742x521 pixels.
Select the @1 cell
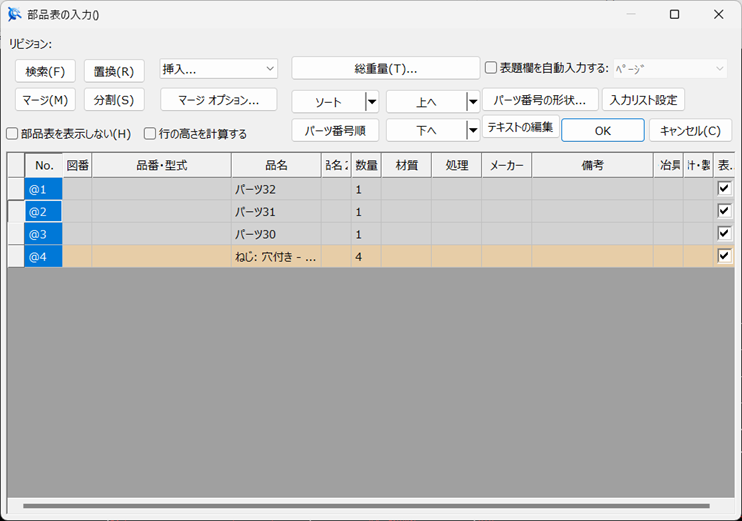point(44,189)
